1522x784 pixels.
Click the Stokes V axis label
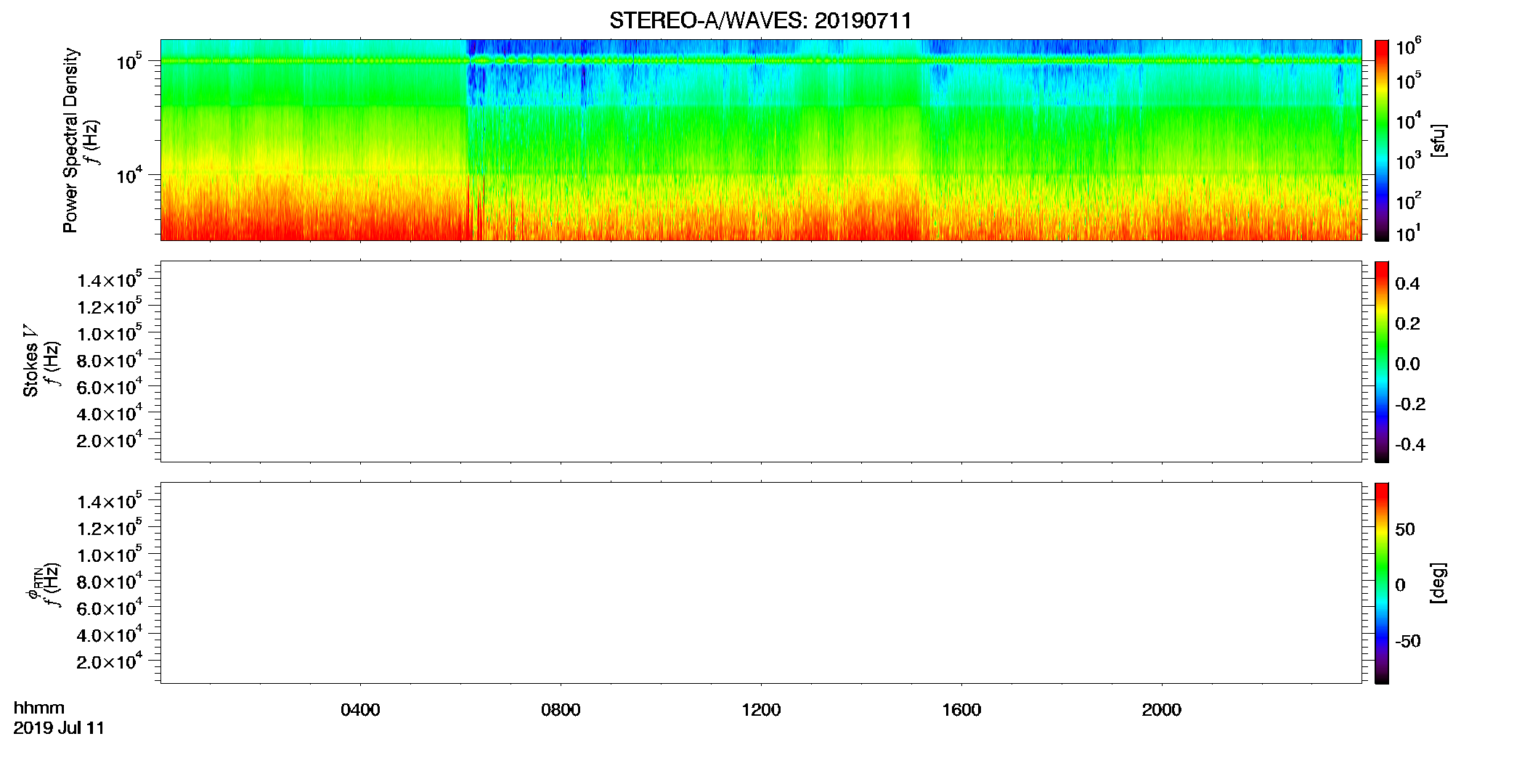(x=31, y=361)
